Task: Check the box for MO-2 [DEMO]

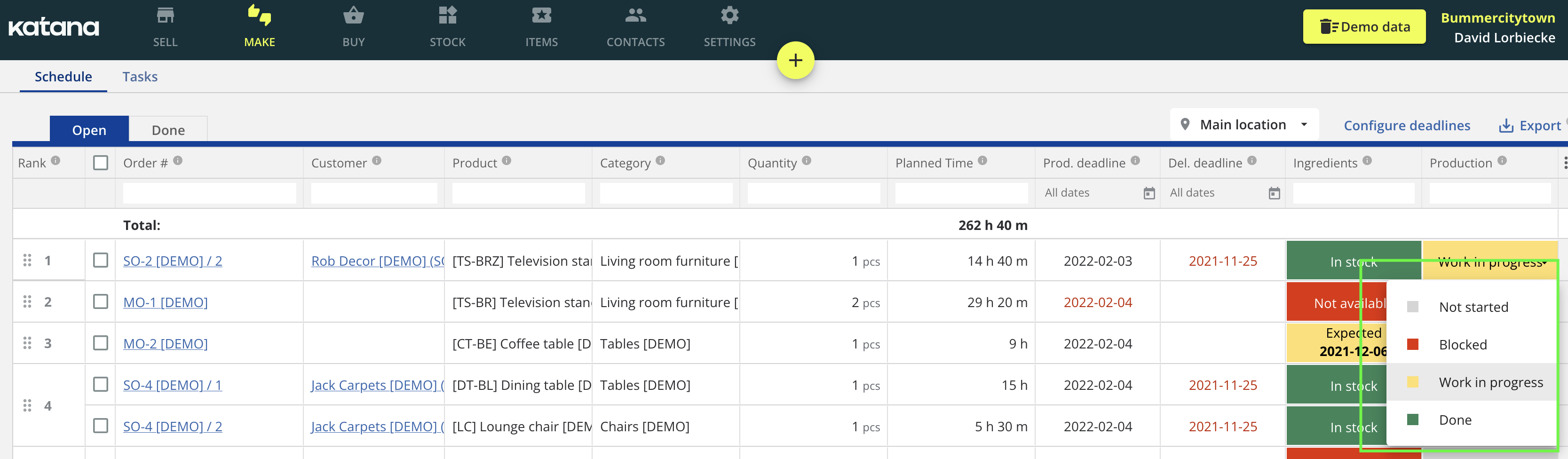Action: point(101,343)
